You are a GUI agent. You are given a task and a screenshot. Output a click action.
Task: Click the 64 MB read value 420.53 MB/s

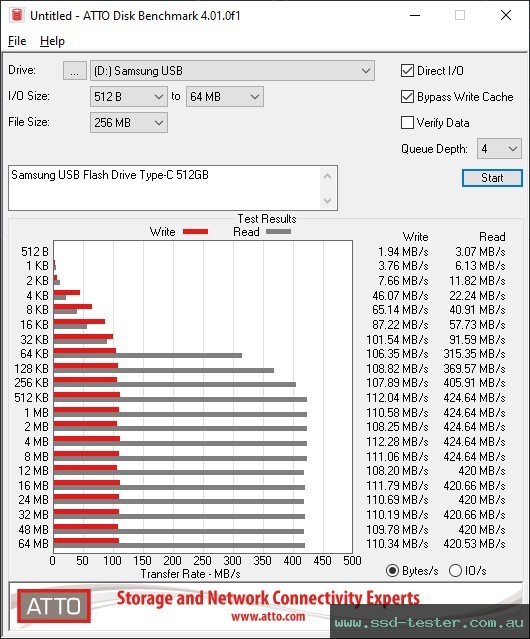pos(474,544)
